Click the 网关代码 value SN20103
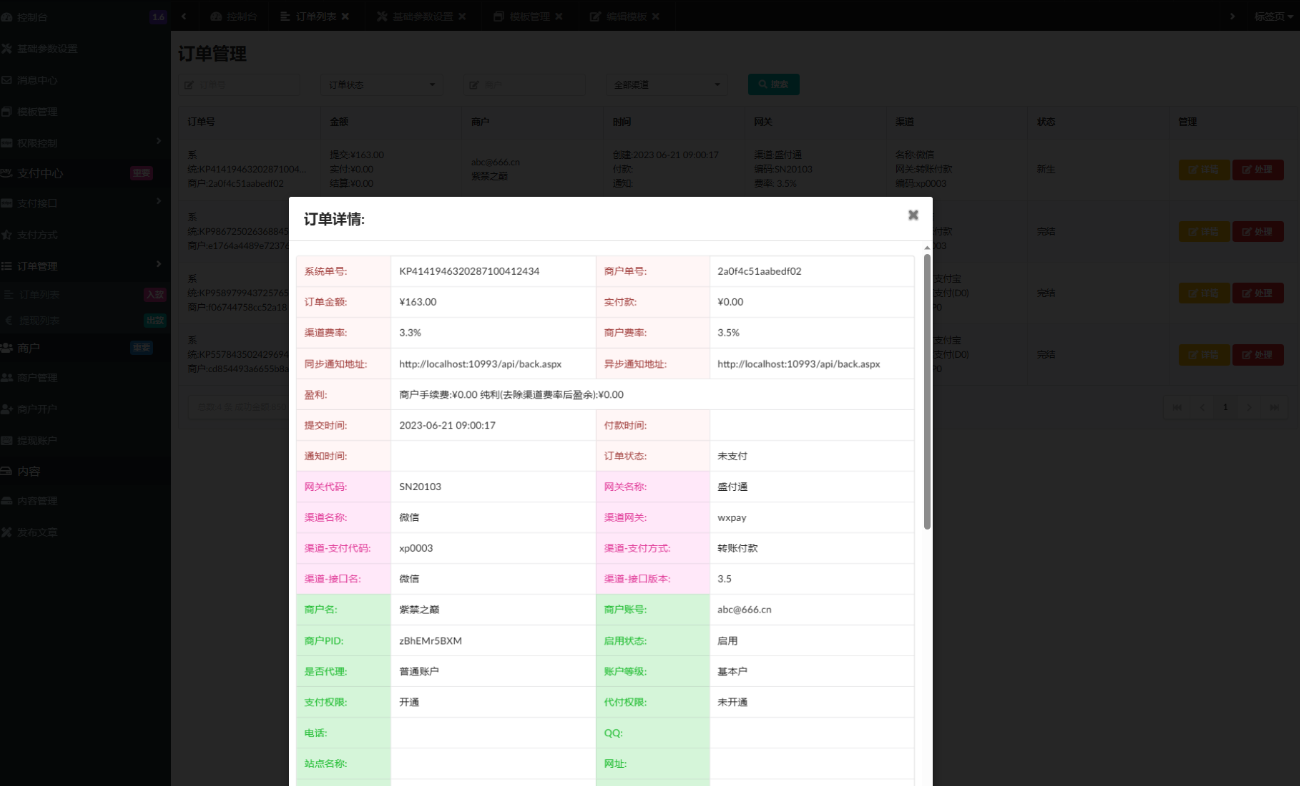 (x=420, y=487)
